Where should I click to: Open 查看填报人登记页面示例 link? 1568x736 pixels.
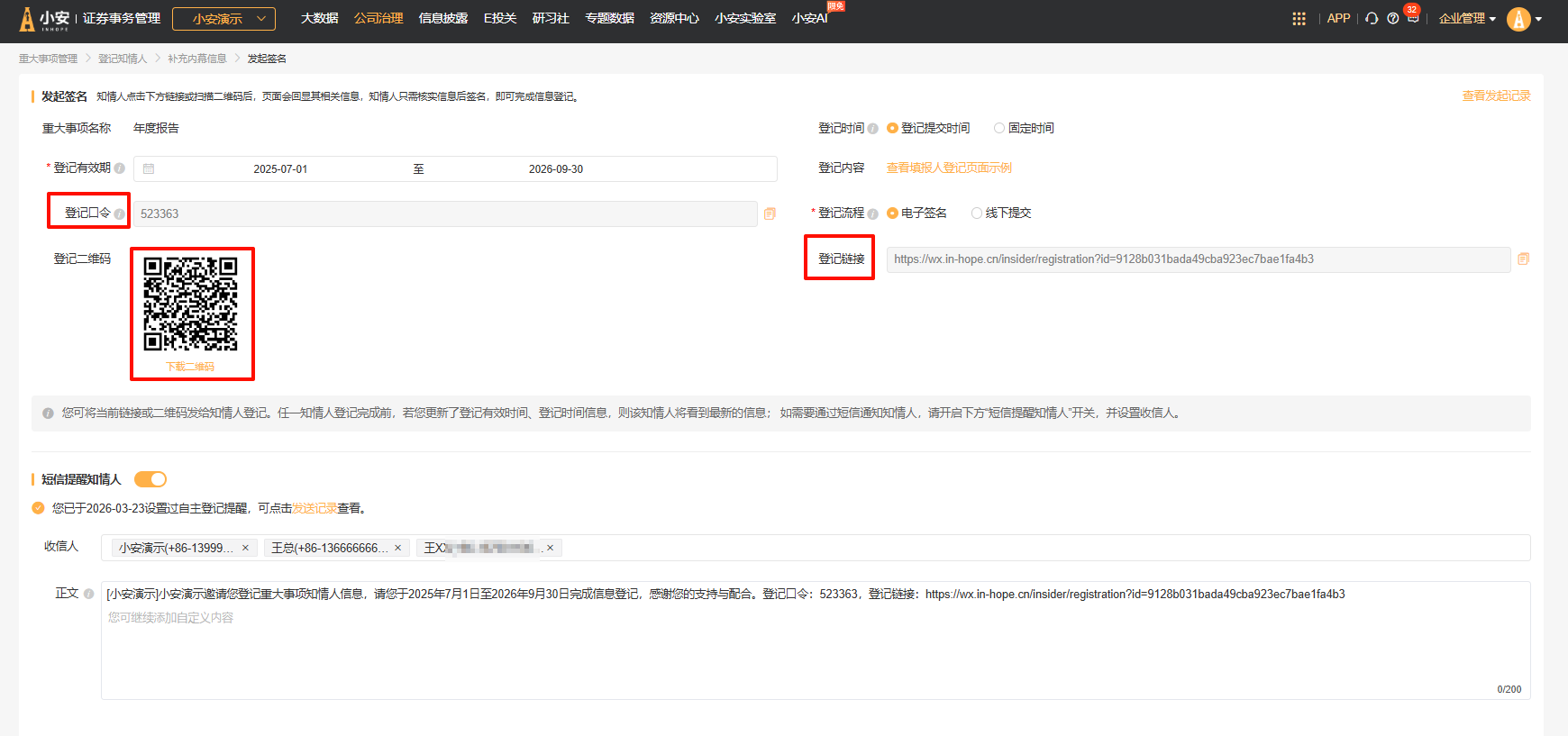click(x=949, y=168)
